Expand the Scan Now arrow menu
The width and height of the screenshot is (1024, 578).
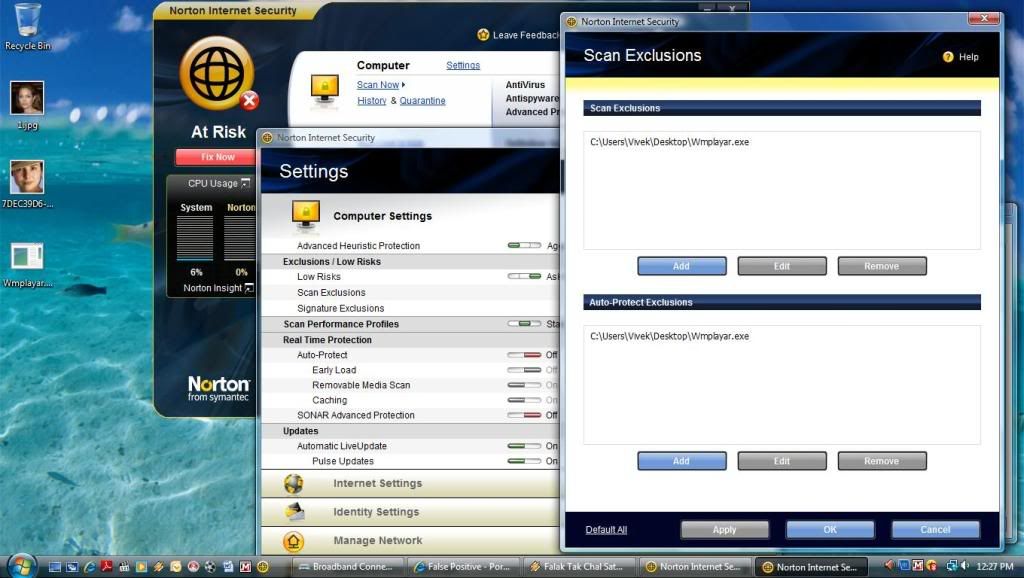(404, 85)
